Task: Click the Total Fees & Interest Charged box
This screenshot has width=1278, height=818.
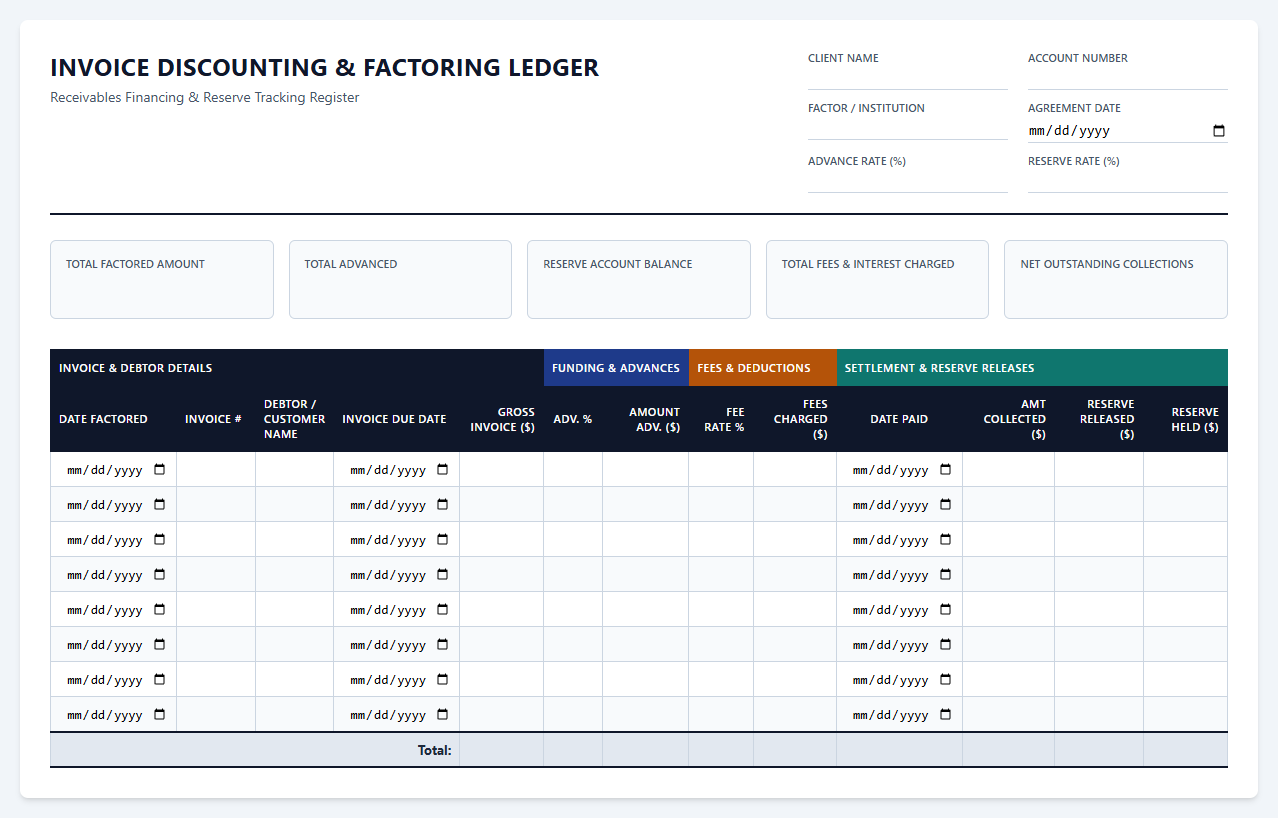Action: tap(877, 279)
